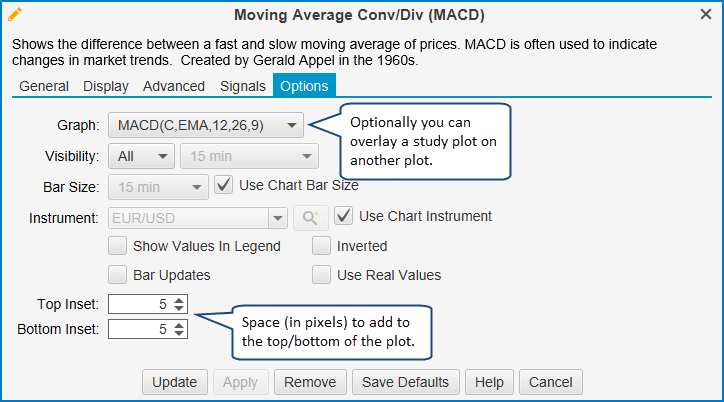
Task: Click the Save Defaults button
Action: coord(406,382)
